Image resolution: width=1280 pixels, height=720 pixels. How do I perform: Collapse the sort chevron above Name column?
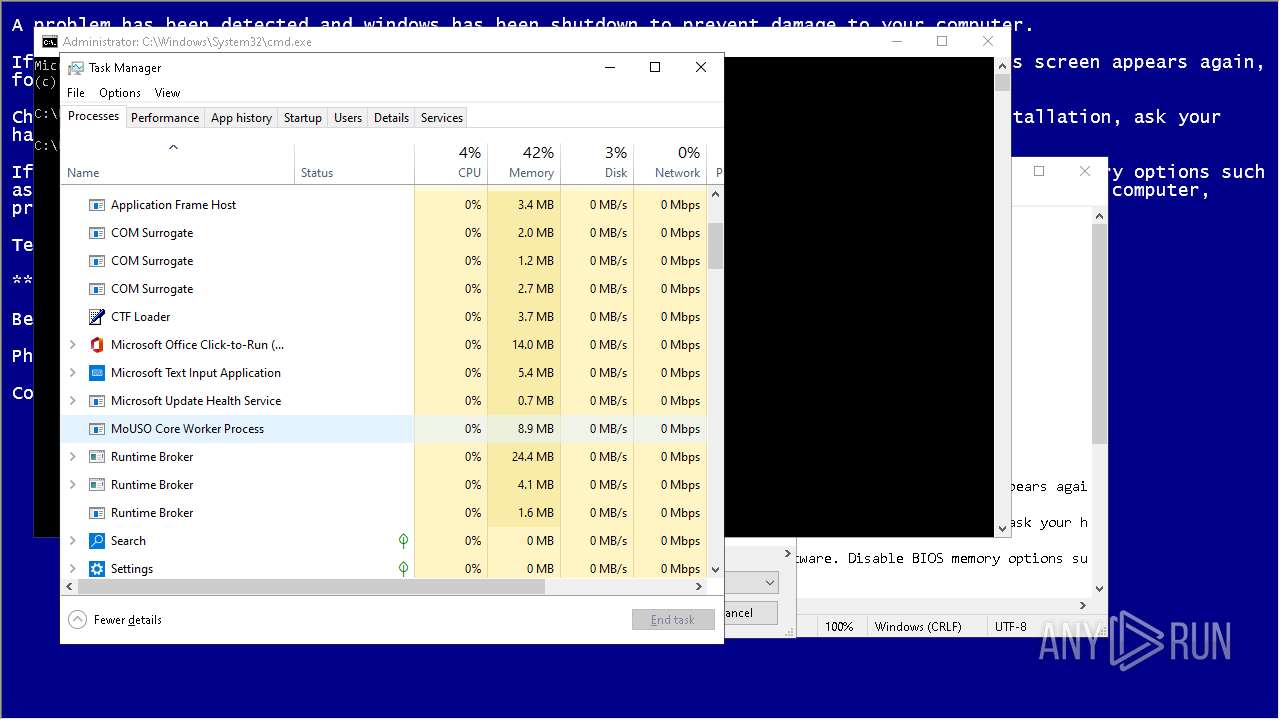pos(173,148)
